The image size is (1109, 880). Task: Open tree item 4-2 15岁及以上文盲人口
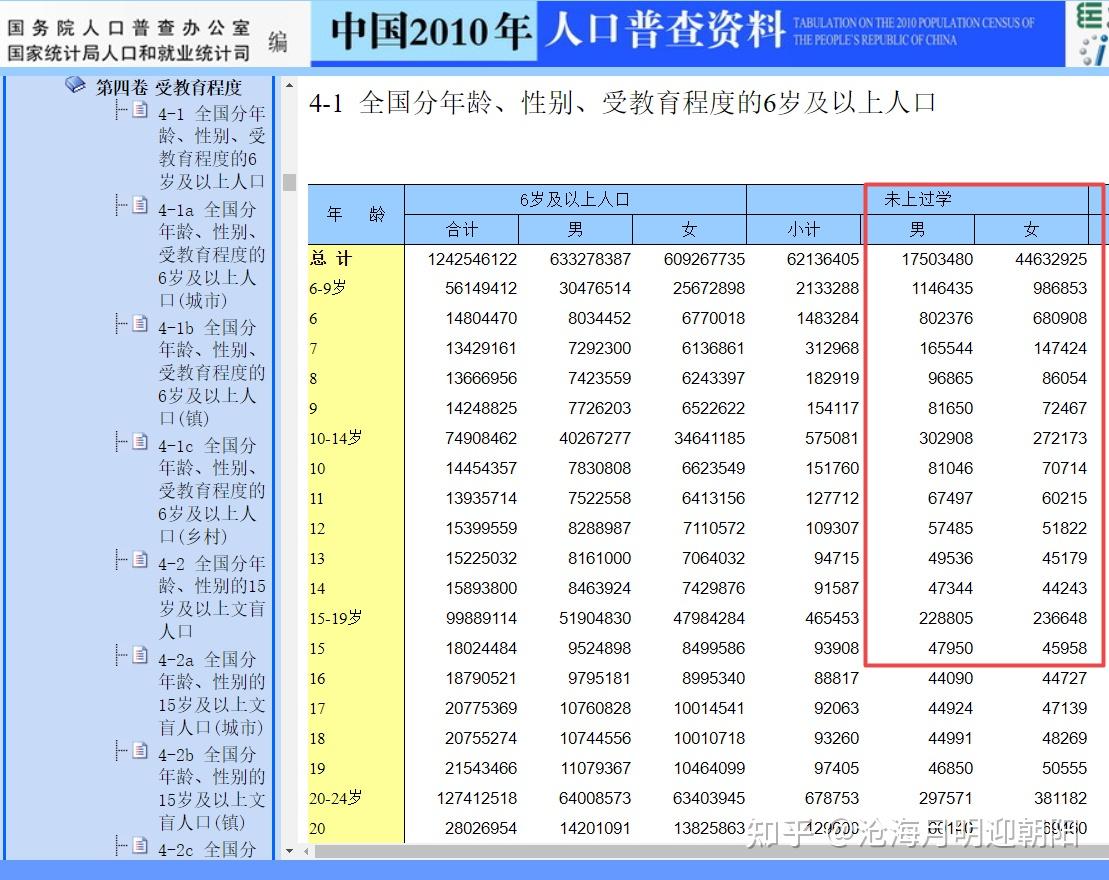click(211, 597)
